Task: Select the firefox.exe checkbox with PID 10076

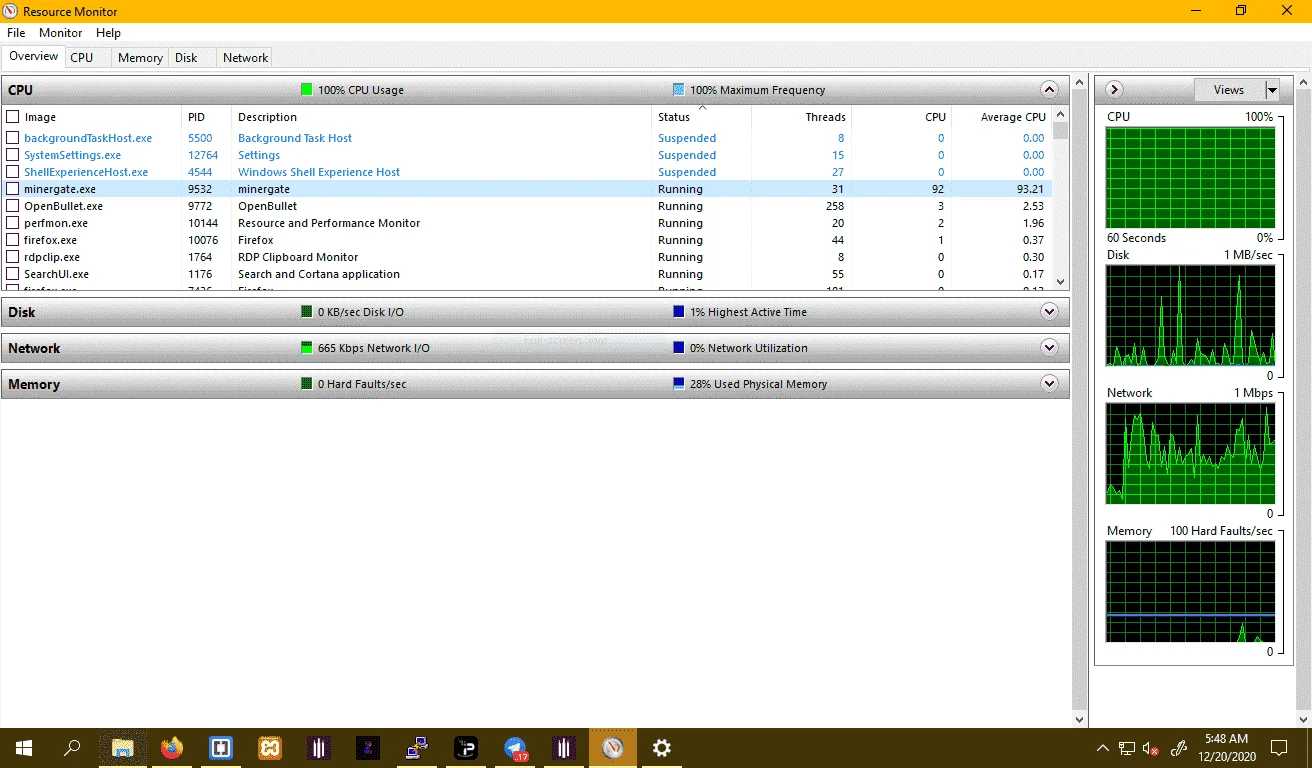Action: point(13,240)
